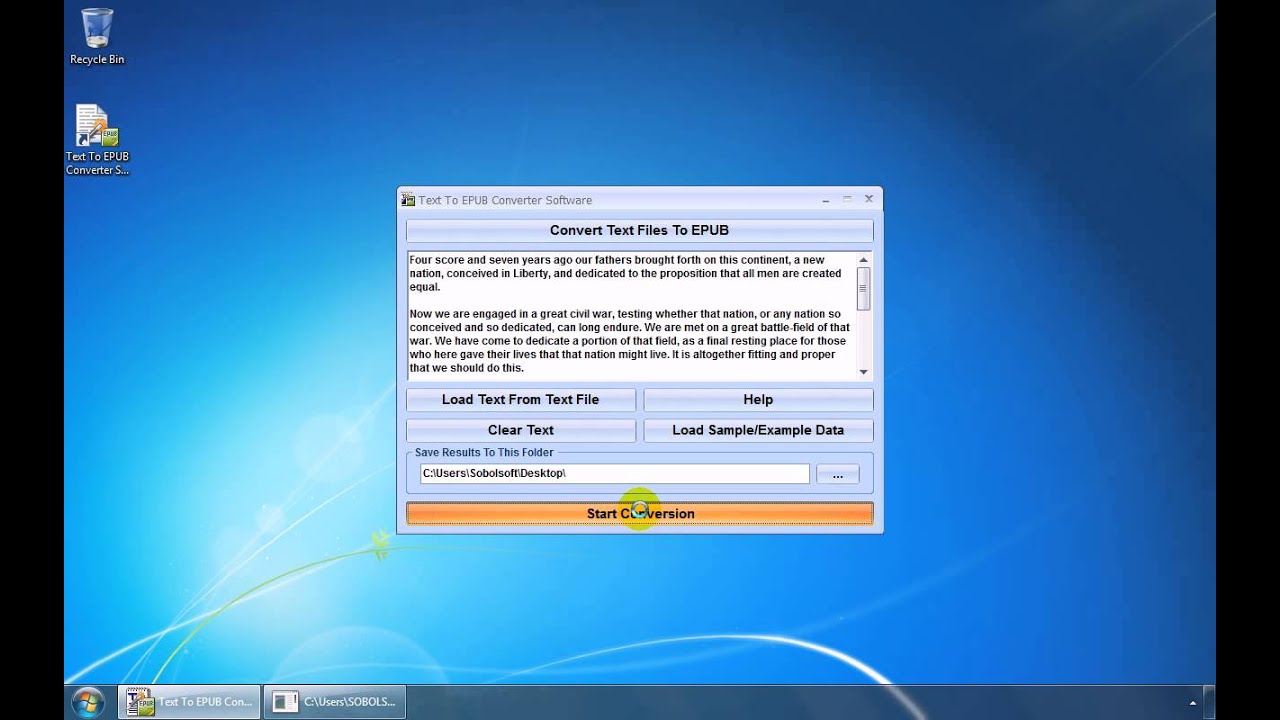
Task: Click inside the Gettysburg text area
Action: (631, 315)
